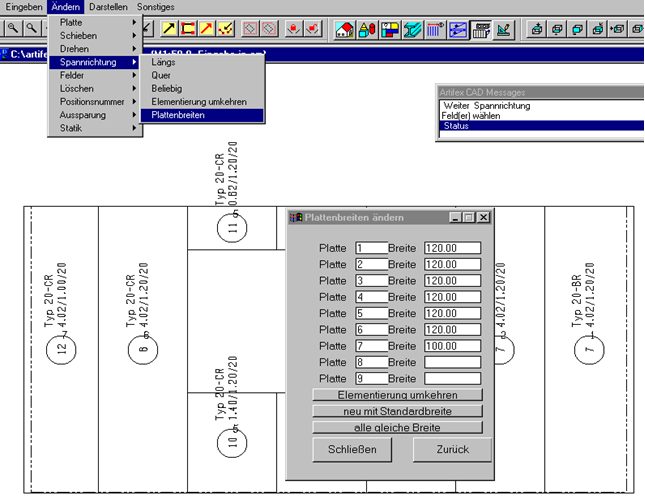Screen dimensions: 645x496
Task: Click the multicolored squares toolbar icon
Action: tap(389, 29)
